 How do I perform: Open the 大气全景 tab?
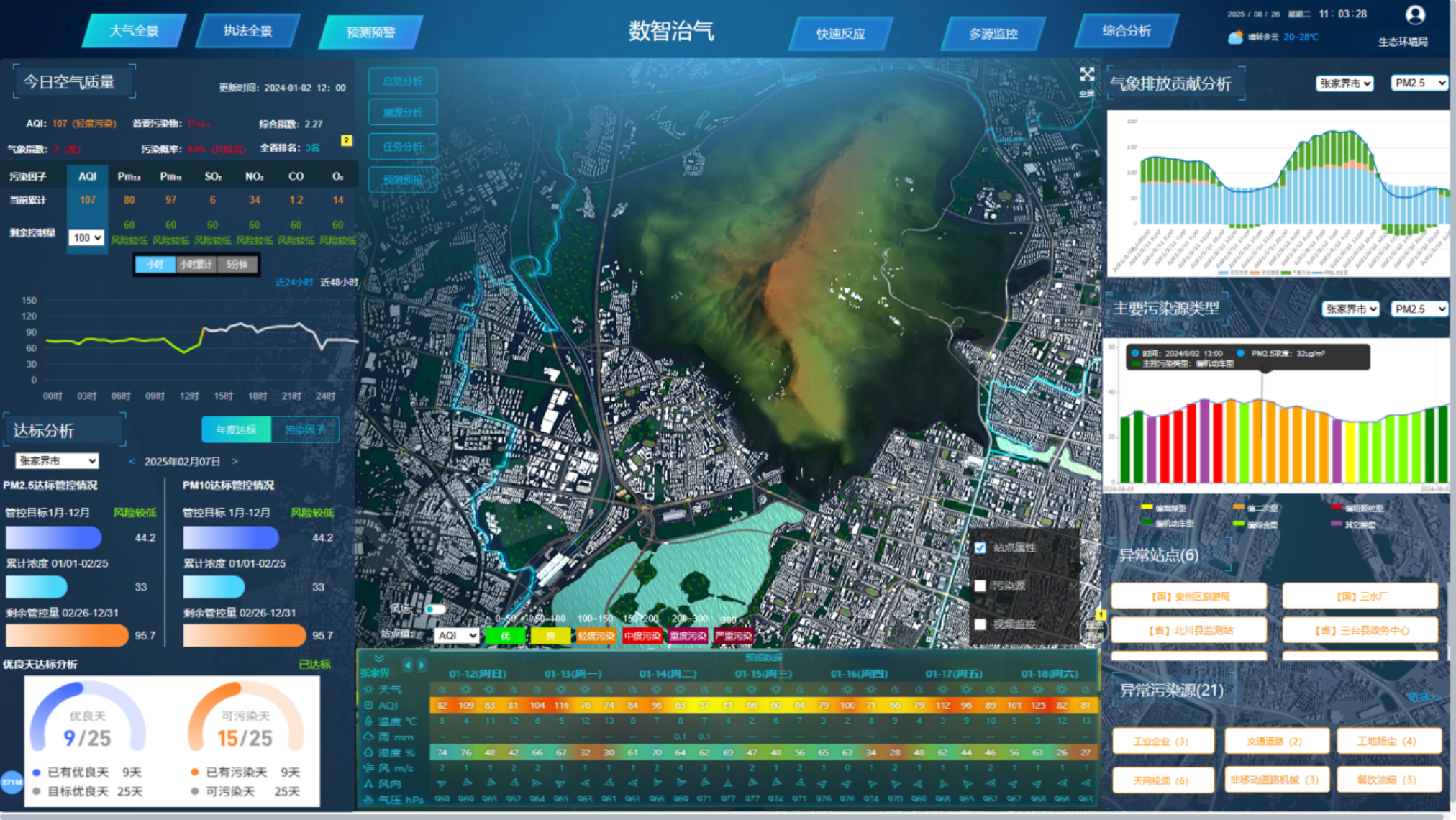point(134,31)
